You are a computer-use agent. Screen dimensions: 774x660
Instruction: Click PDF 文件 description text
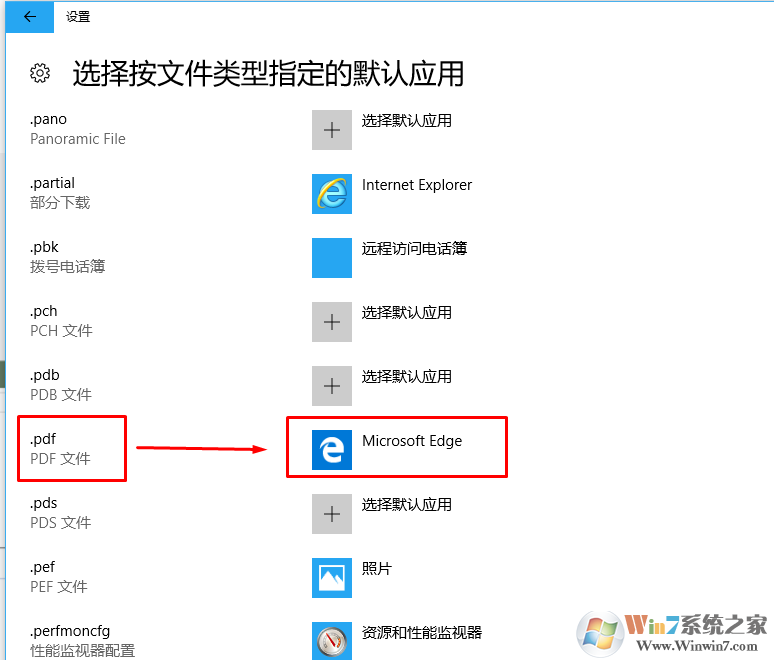[61, 459]
